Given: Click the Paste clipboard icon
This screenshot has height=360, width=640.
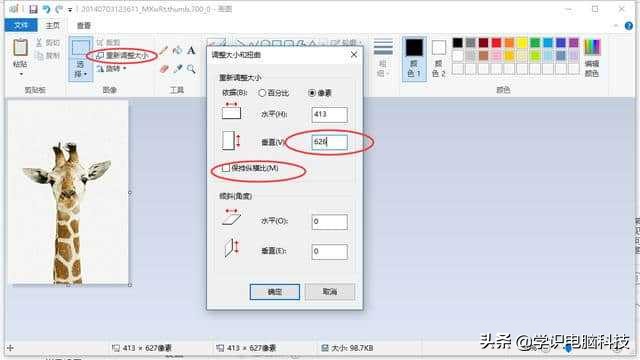Looking at the screenshot, I should click(x=20, y=47).
